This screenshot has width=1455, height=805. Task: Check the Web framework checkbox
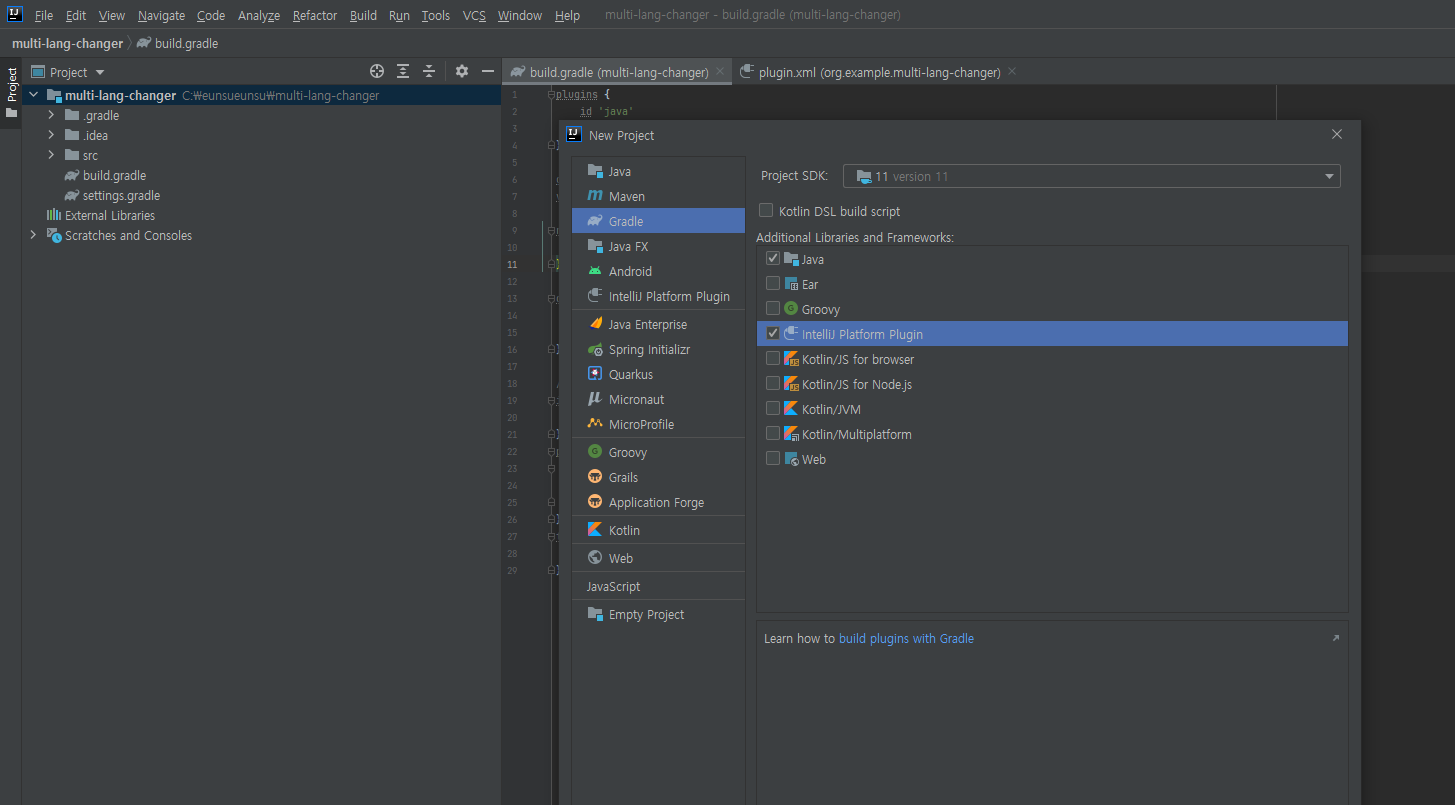point(772,458)
